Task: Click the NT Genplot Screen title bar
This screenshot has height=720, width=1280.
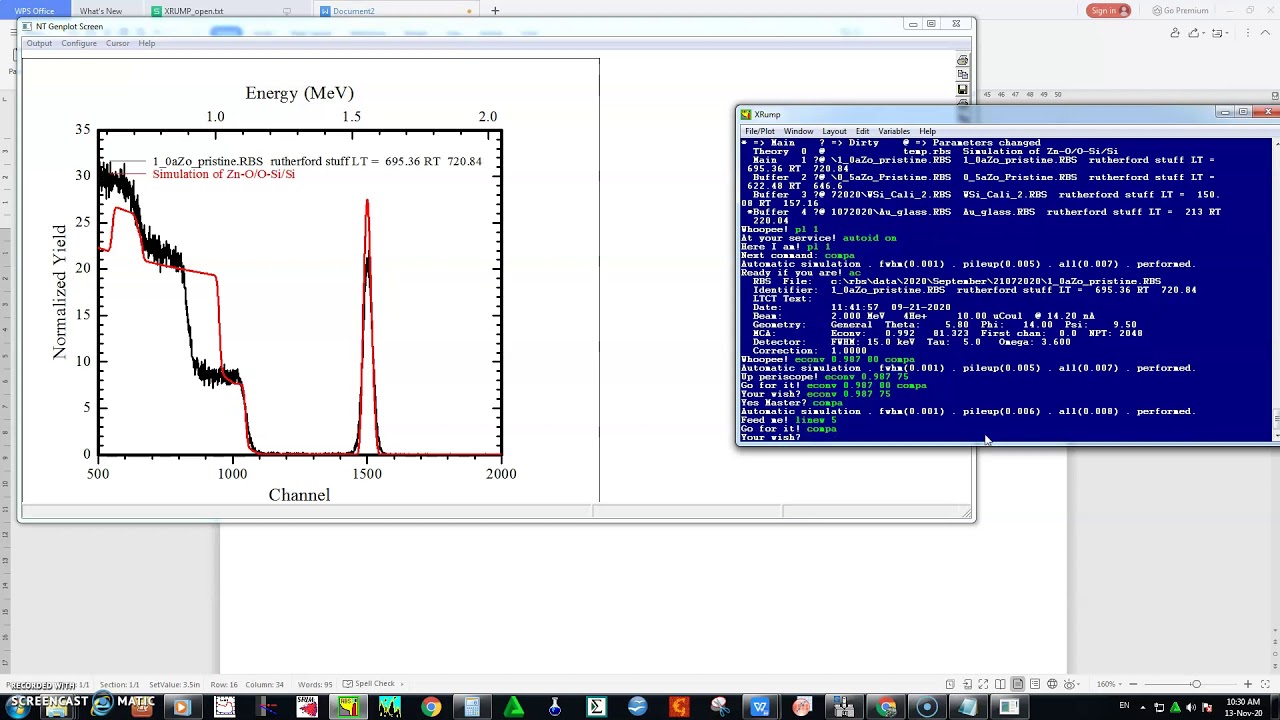Action: coord(460,26)
